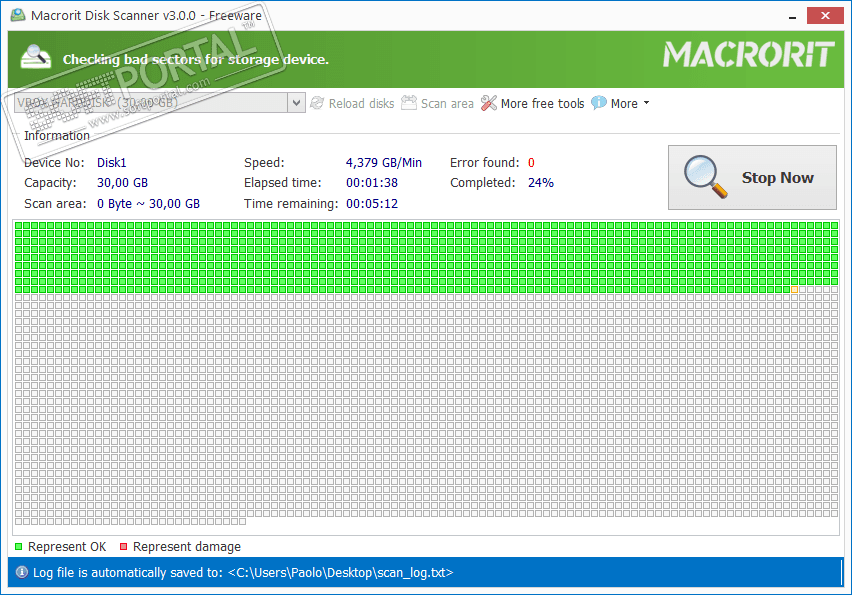Click the 00:01:38 elapsed time value
The image size is (852, 595).
[x=372, y=183]
